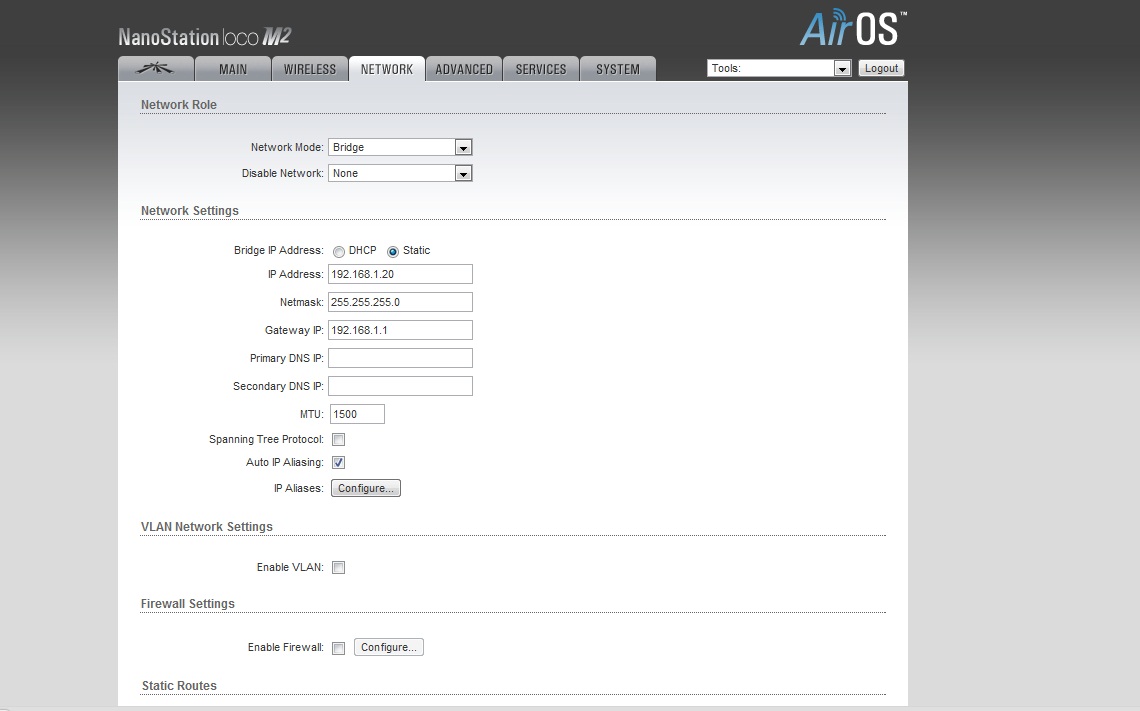Open the Ubiquiti logo tab
Screen dimensions: 1140x711
coord(156,69)
